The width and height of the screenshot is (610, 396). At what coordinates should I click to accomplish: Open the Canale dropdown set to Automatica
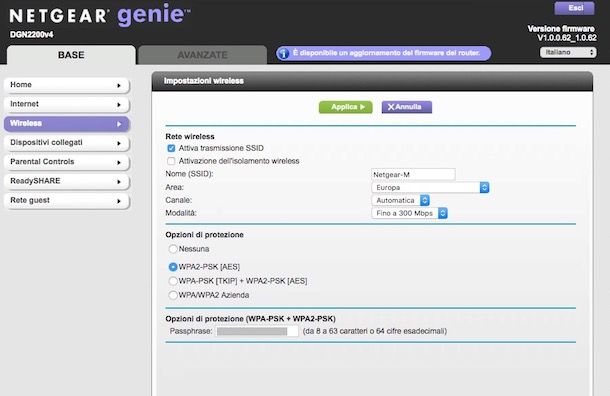click(x=400, y=200)
